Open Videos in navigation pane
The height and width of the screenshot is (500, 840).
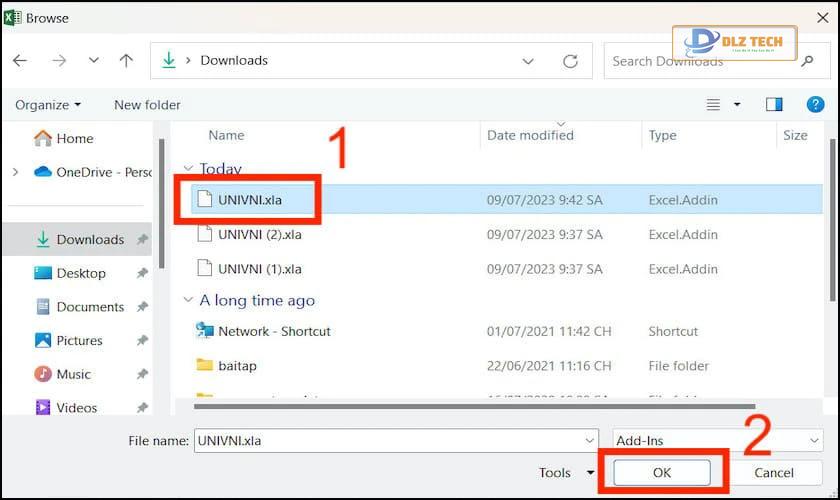pos(66,407)
